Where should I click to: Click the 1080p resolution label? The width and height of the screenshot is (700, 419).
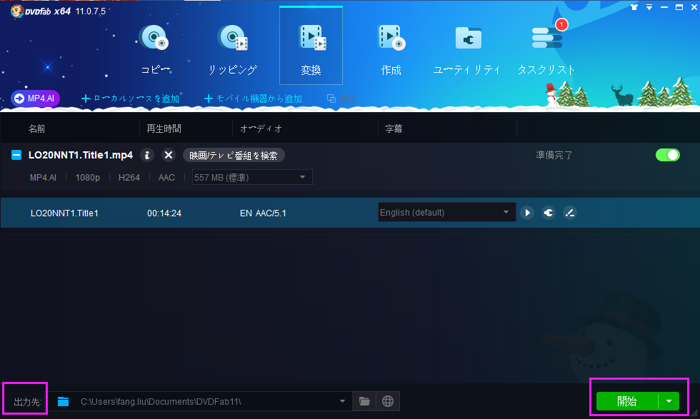click(x=88, y=178)
